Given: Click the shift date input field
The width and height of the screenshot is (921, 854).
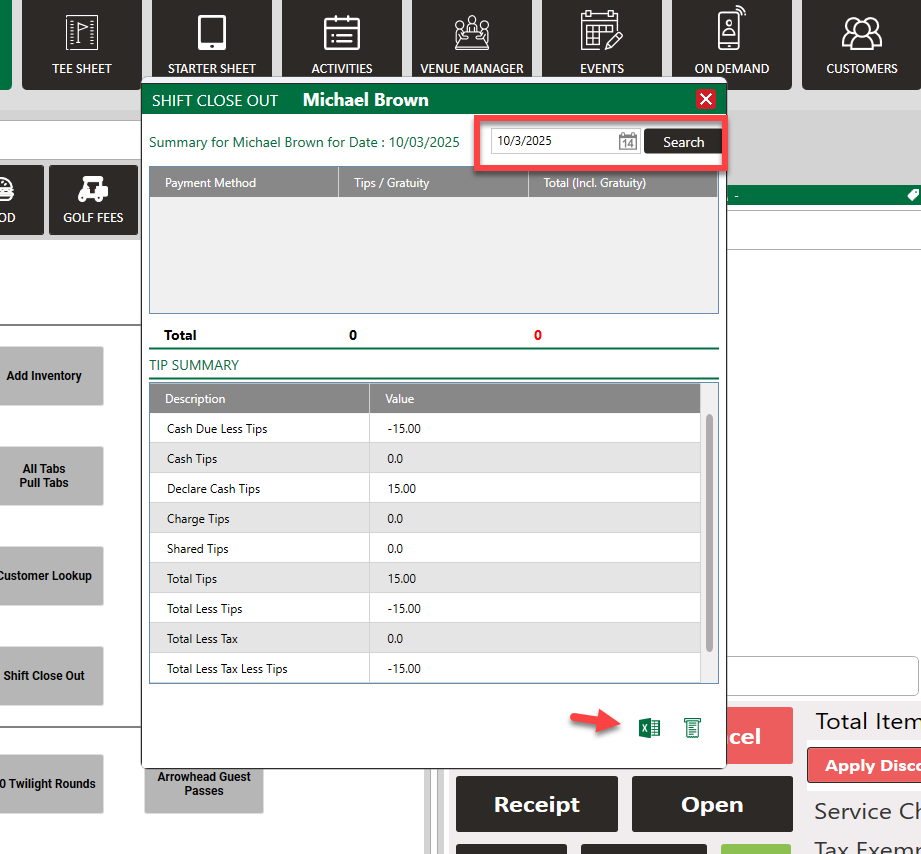Looking at the screenshot, I should pyautogui.click(x=553, y=142).
